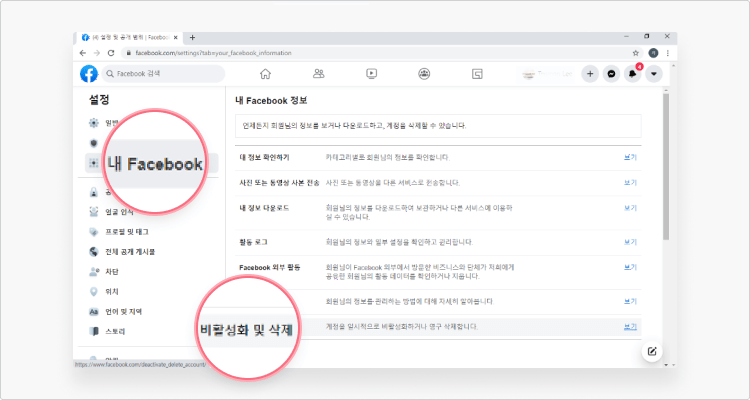Click the page vertical scrollbar thumb
Viewport: 750px width, 400px height.
666,166
